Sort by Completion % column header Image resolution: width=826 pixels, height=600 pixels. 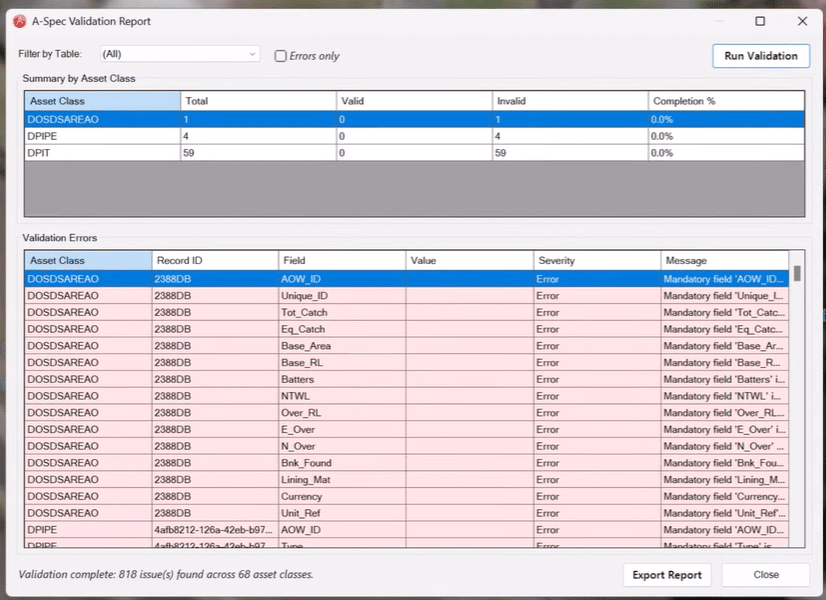(x=726, y=101)
